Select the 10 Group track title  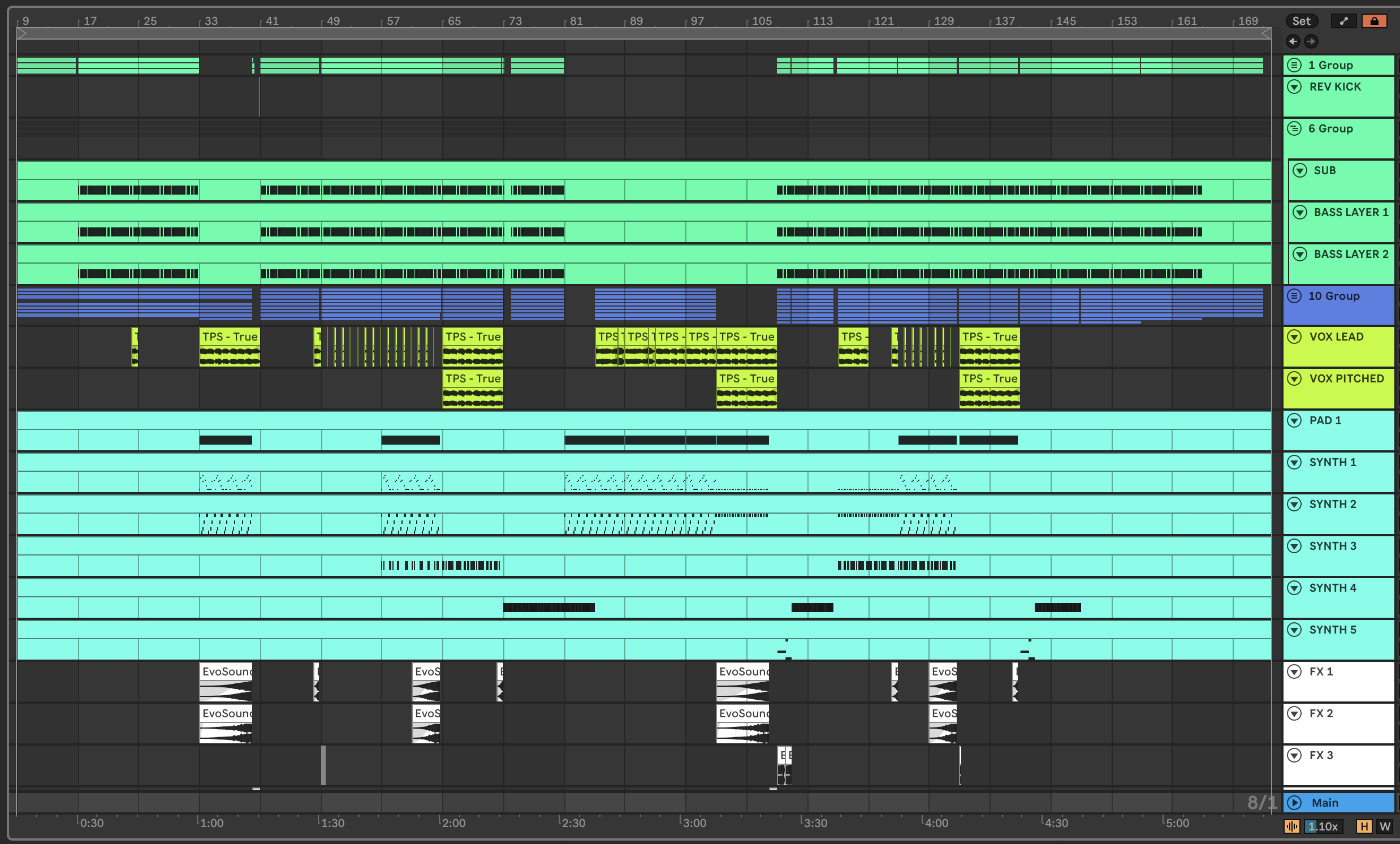pyautogui.click(x=1333, y=295)
